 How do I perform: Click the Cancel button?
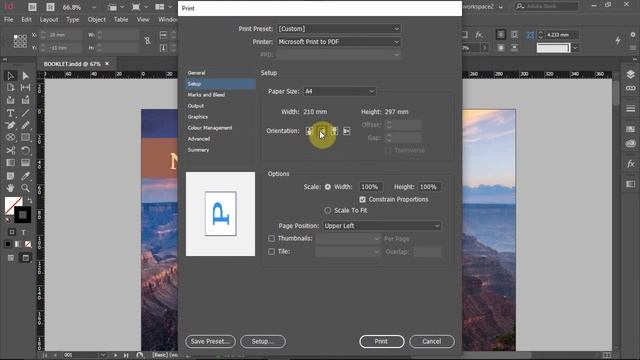(x=431, y=341)
